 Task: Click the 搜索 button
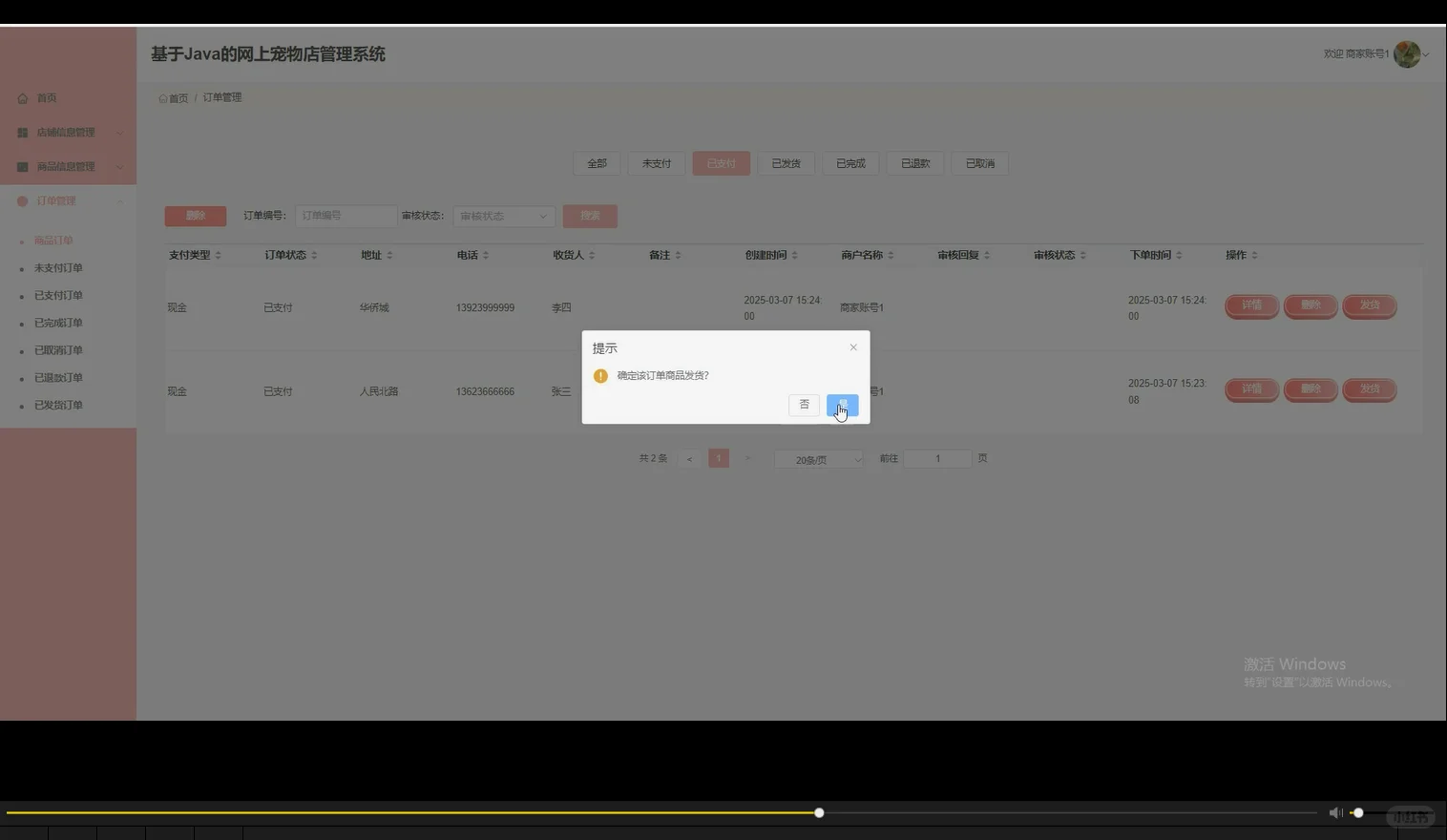coord(591,217)
